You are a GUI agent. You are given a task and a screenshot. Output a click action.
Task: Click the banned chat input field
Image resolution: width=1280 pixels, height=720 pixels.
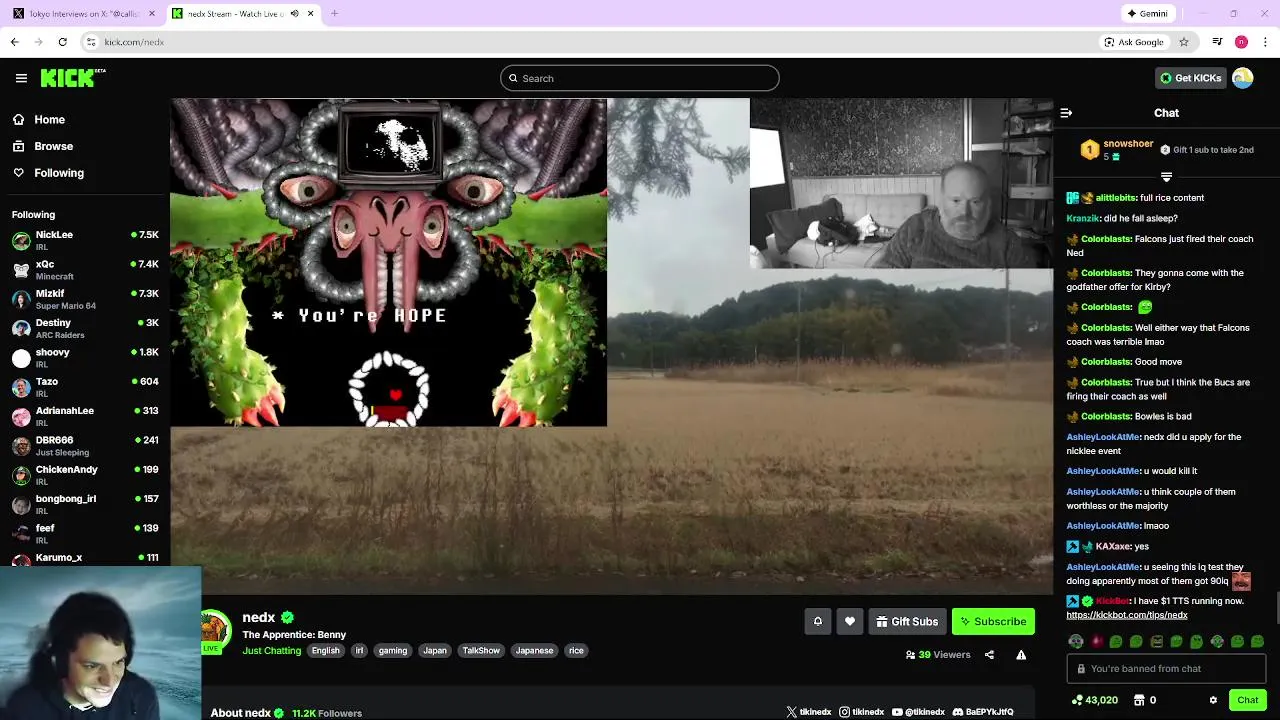[x=1166, y=668]
